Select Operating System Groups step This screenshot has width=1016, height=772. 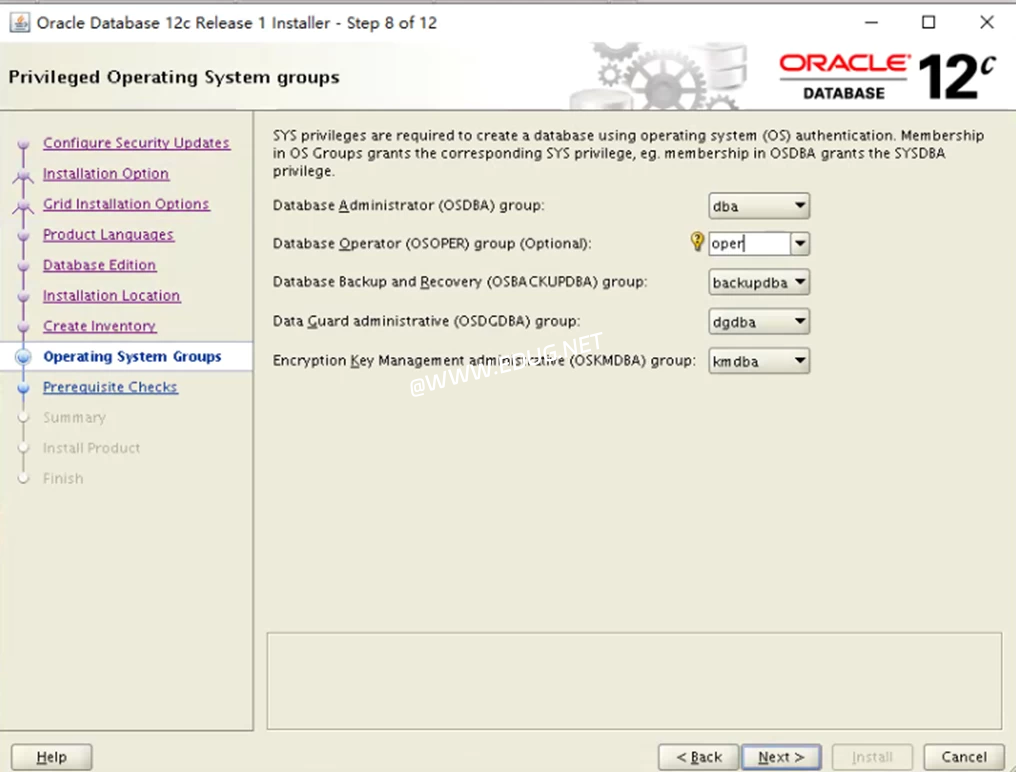[132, 357]
